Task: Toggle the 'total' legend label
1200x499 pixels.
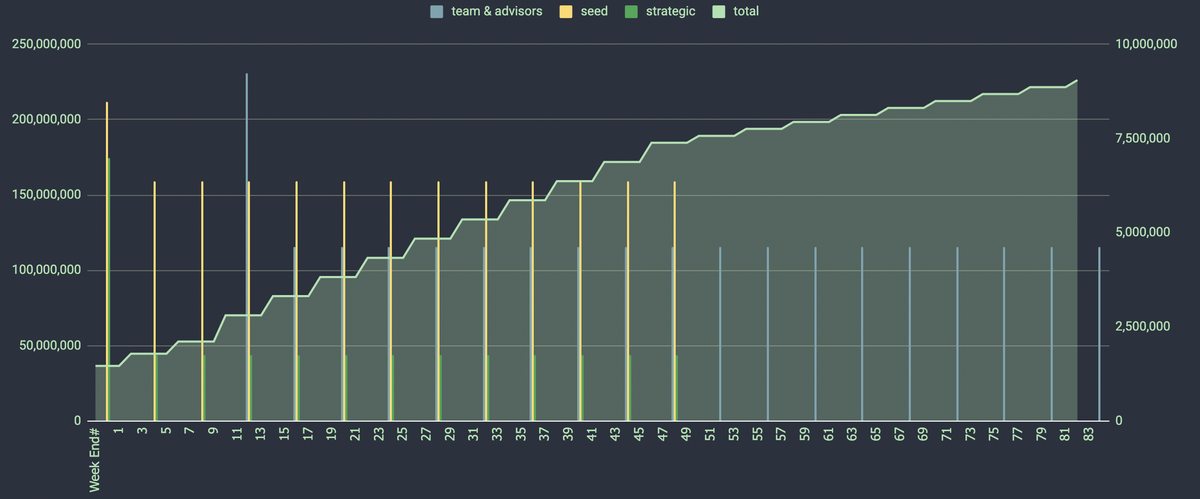Action: click(x=746, y=12)
